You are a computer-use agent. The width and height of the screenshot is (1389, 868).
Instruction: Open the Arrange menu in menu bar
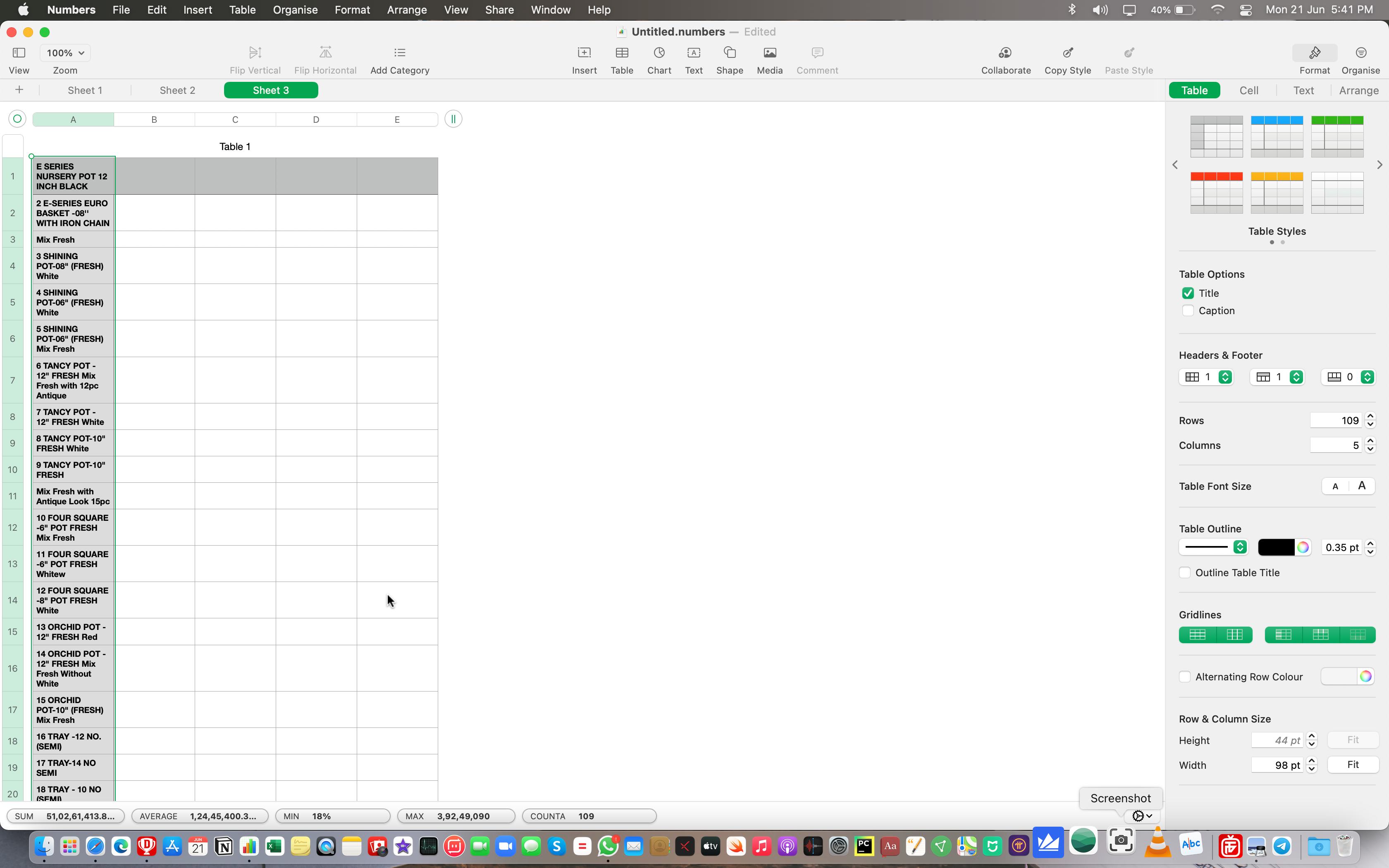coord(406,10)
